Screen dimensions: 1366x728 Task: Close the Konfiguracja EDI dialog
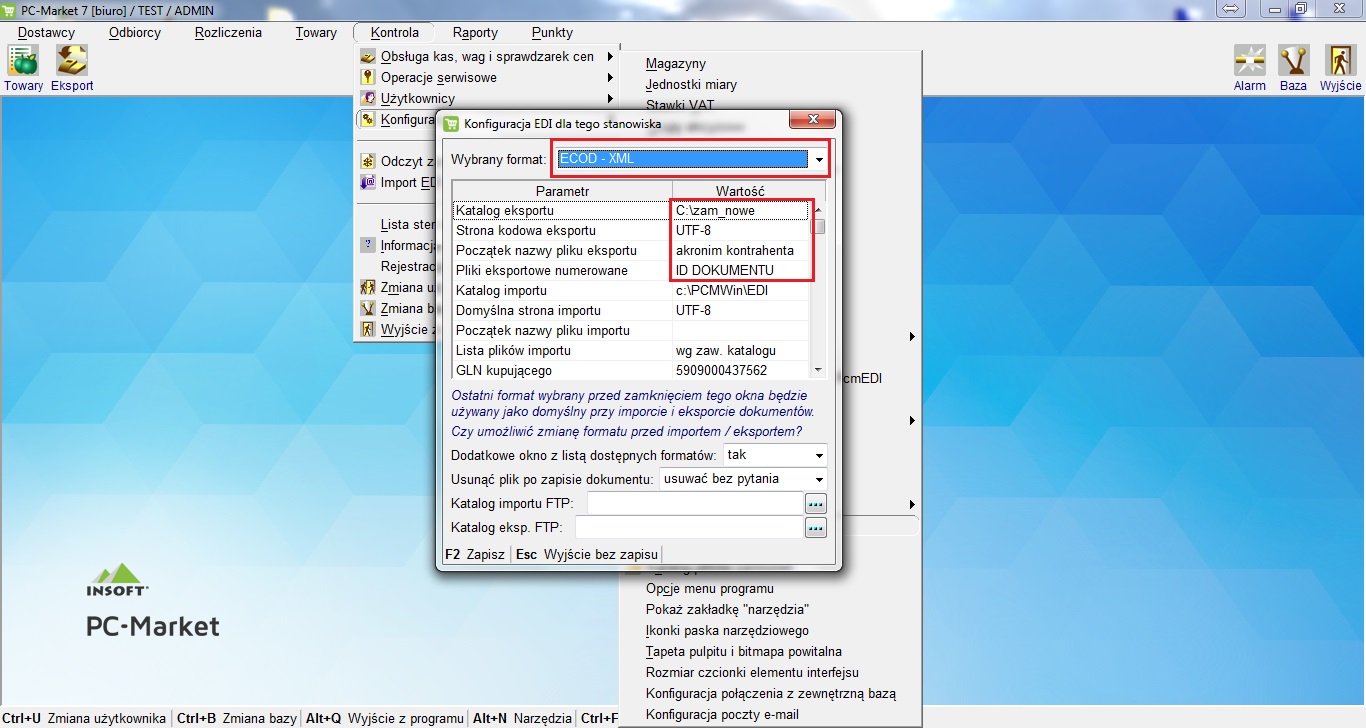tap(813, 121)
